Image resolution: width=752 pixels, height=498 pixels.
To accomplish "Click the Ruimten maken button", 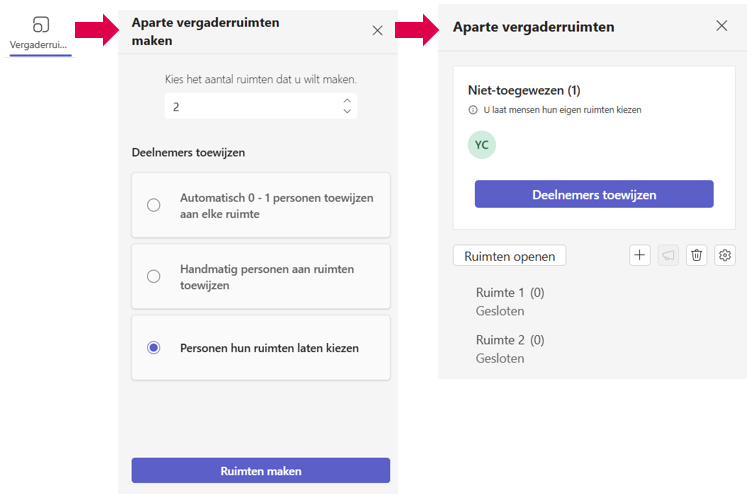I will pyautogui.click(x=261, y=470).
